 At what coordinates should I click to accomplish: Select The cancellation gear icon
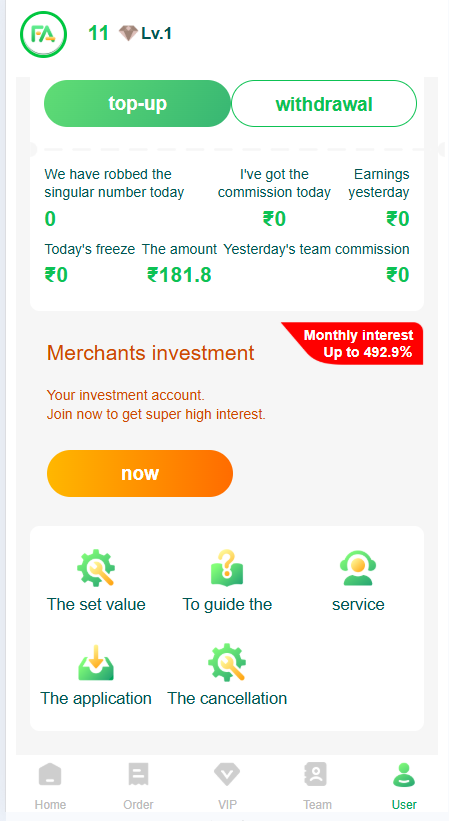click(x=227, y=662)
